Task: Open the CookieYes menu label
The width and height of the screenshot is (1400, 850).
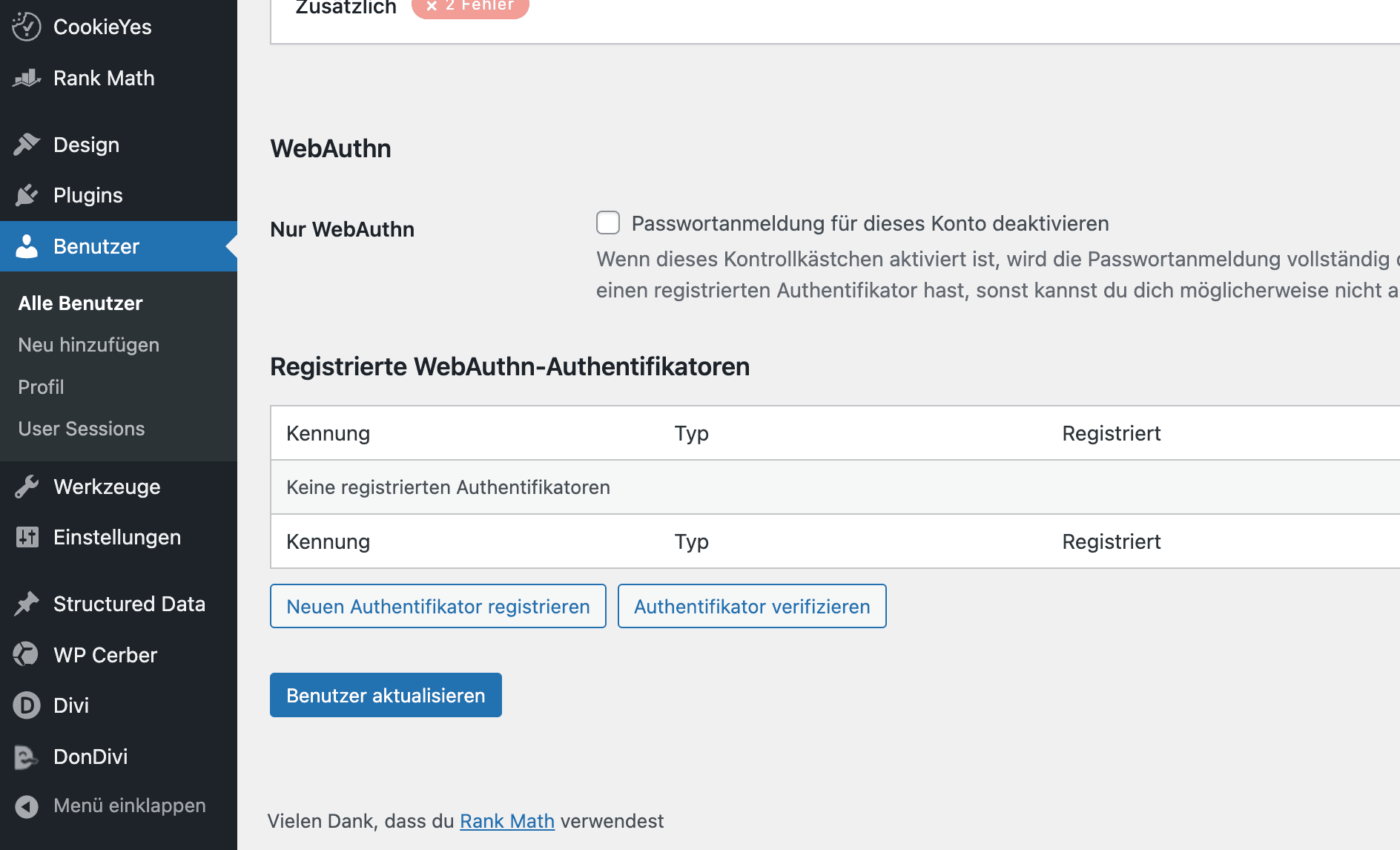Action: pos(102,27)
